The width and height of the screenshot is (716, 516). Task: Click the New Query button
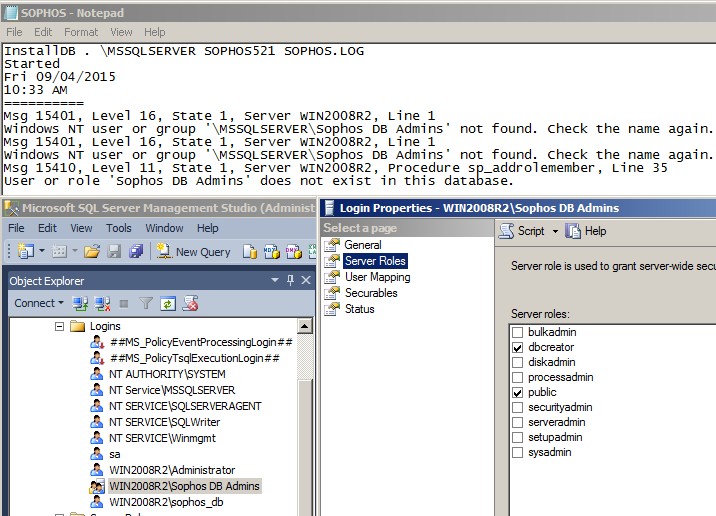[194, 252]
